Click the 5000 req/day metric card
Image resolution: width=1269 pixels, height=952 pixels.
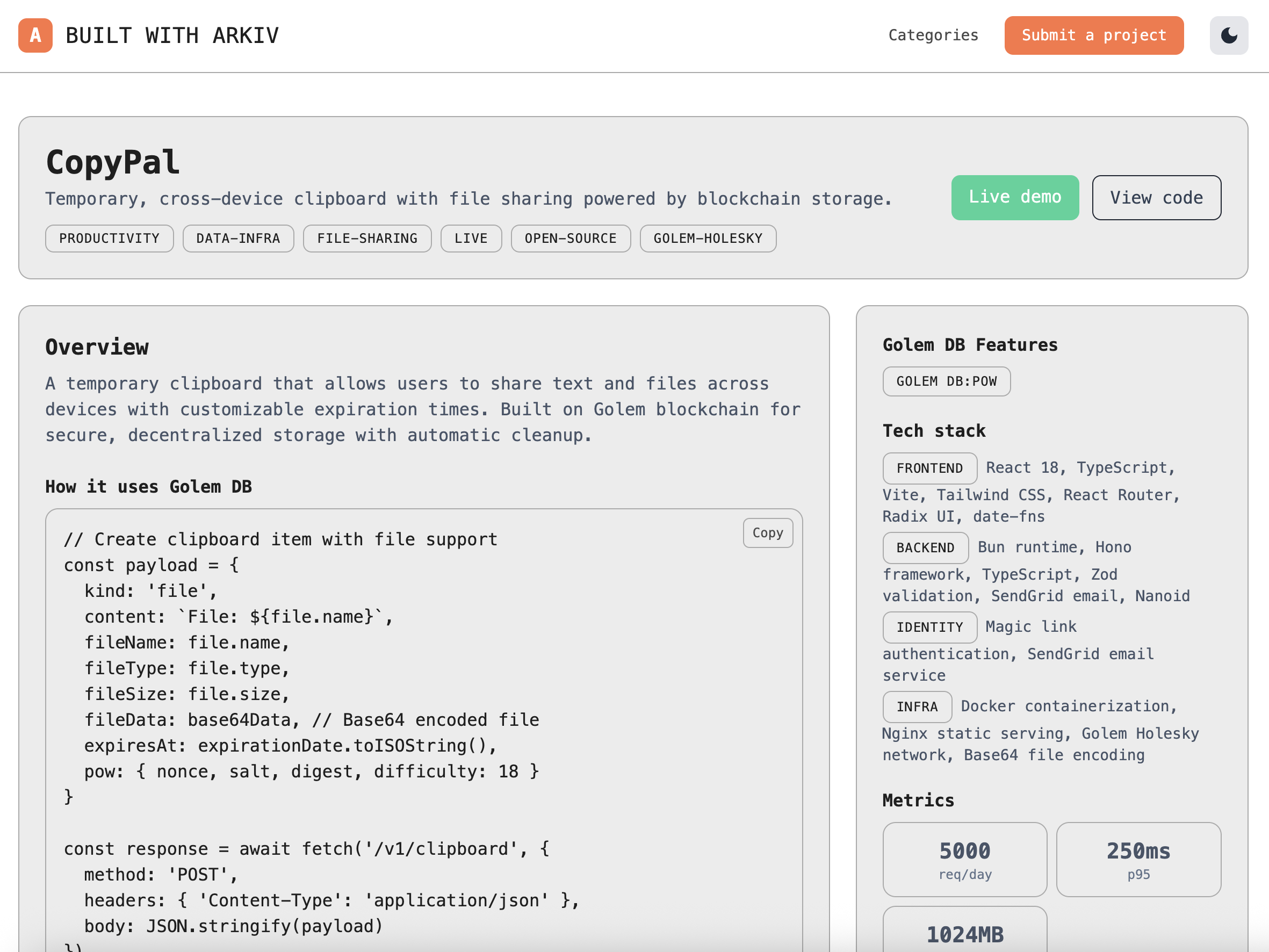click(x=965, y=859)
